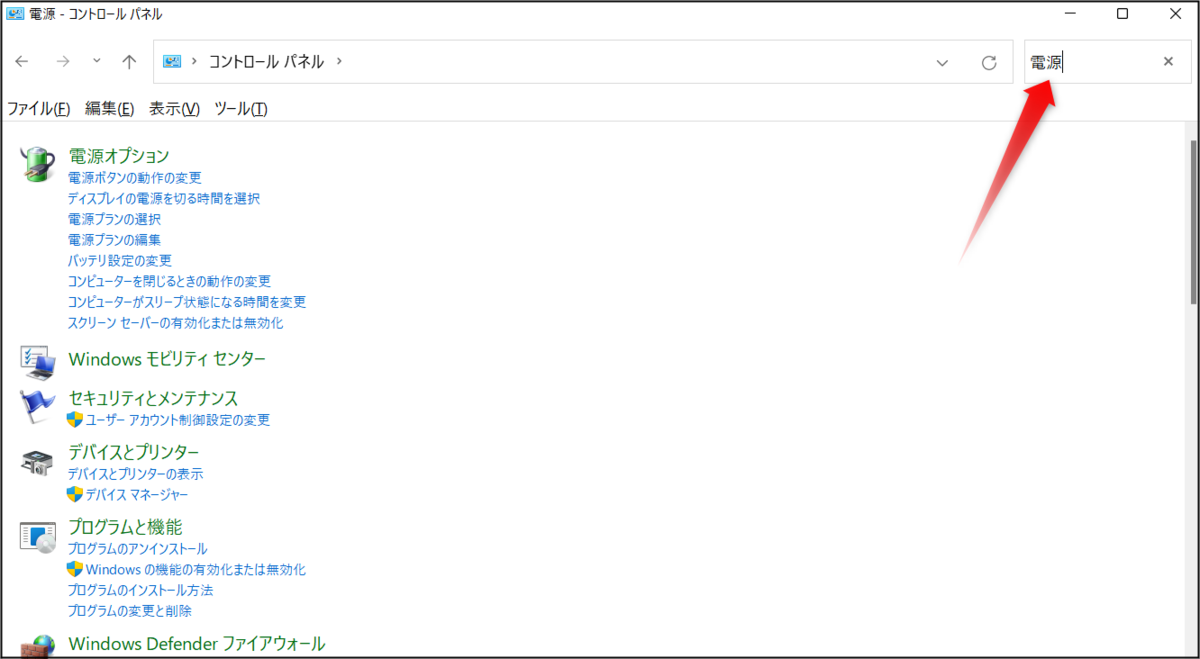
Task: Minimize the Control Panel window
Action: click(x=1068, y=14)
